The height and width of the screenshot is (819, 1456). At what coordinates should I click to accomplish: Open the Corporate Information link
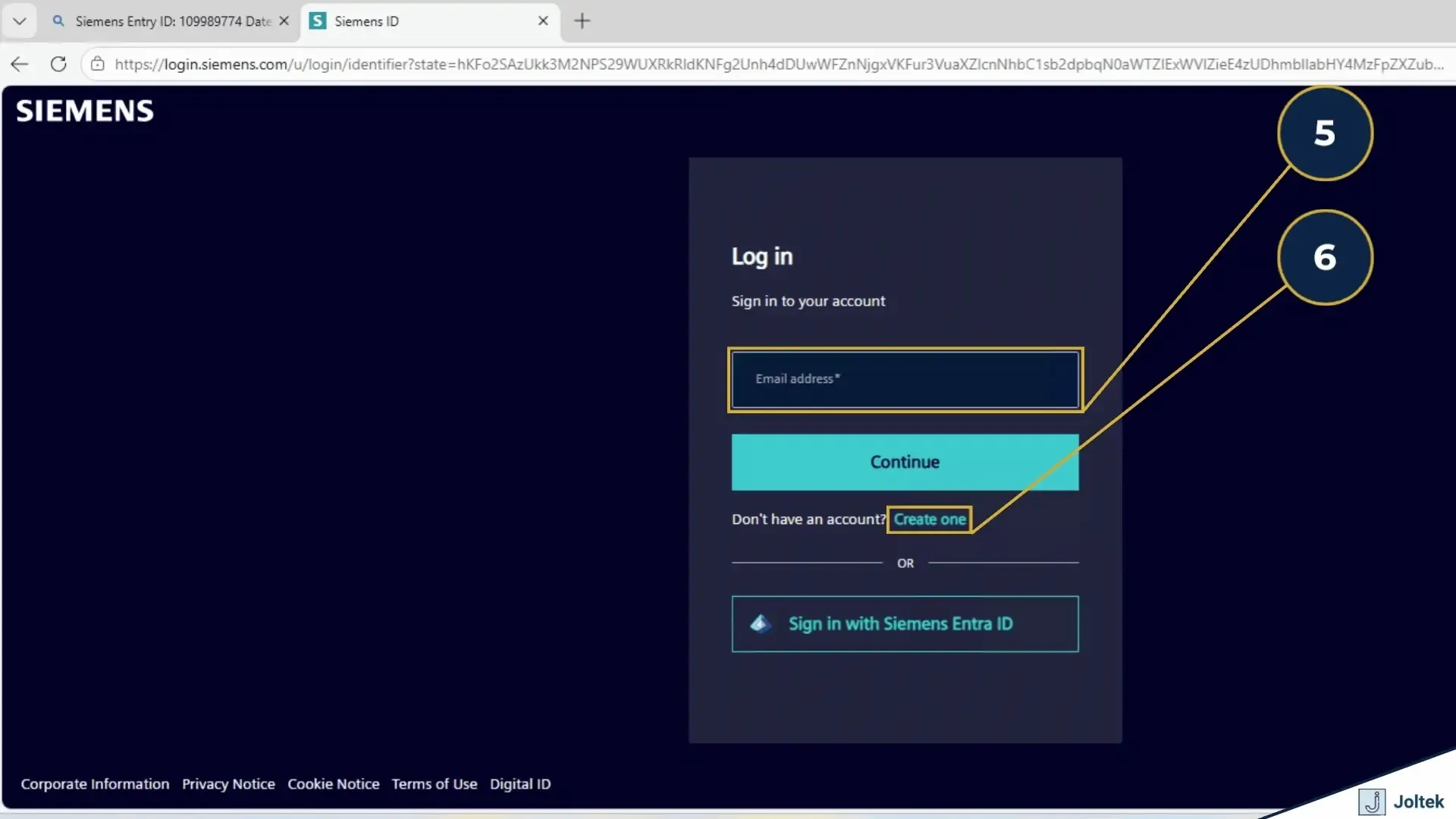pos(95,784)
